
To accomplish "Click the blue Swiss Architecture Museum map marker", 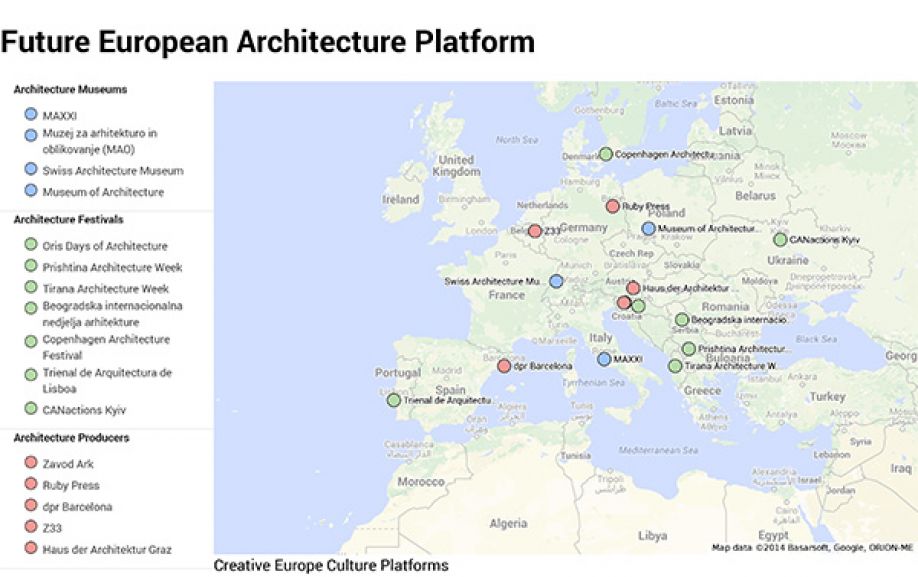I will pyautogui.click(x=556, y=281).
